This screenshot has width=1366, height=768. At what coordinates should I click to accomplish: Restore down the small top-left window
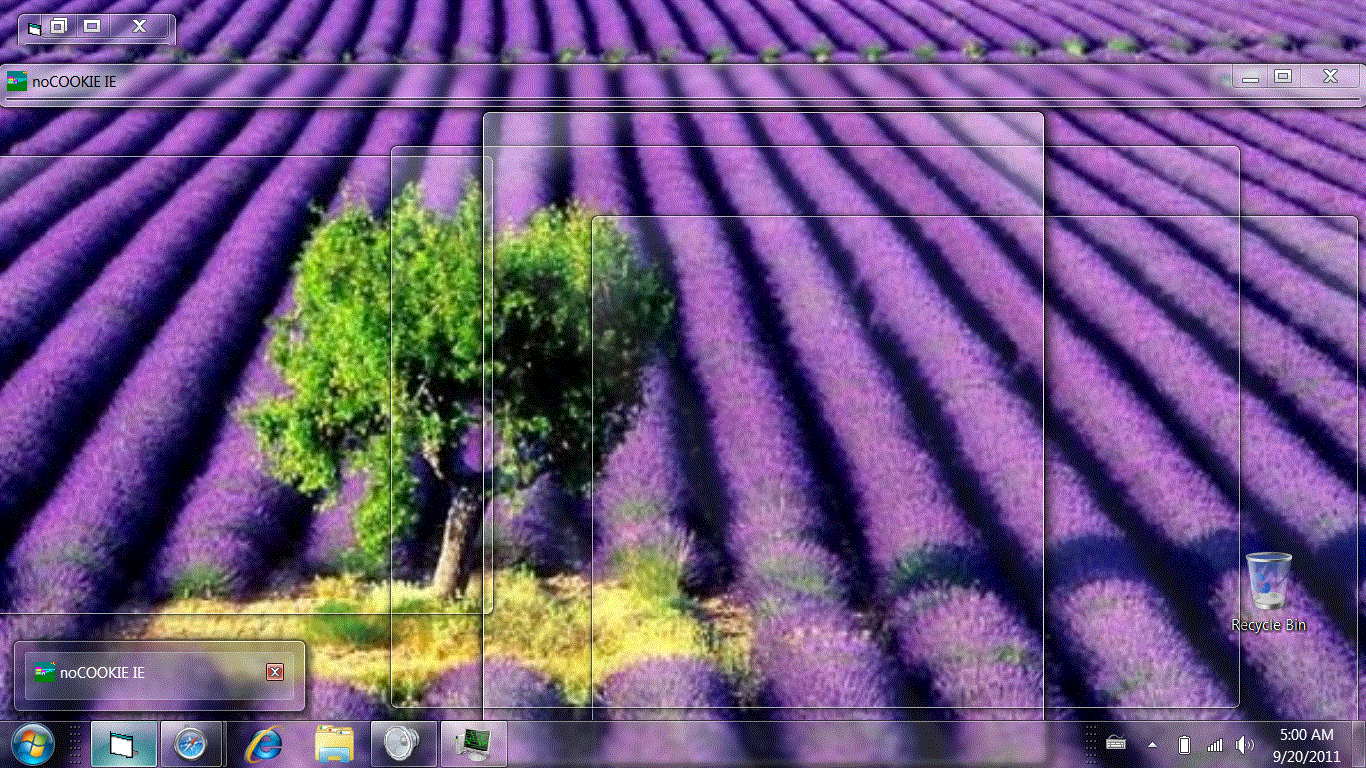[x=59, y=27]
